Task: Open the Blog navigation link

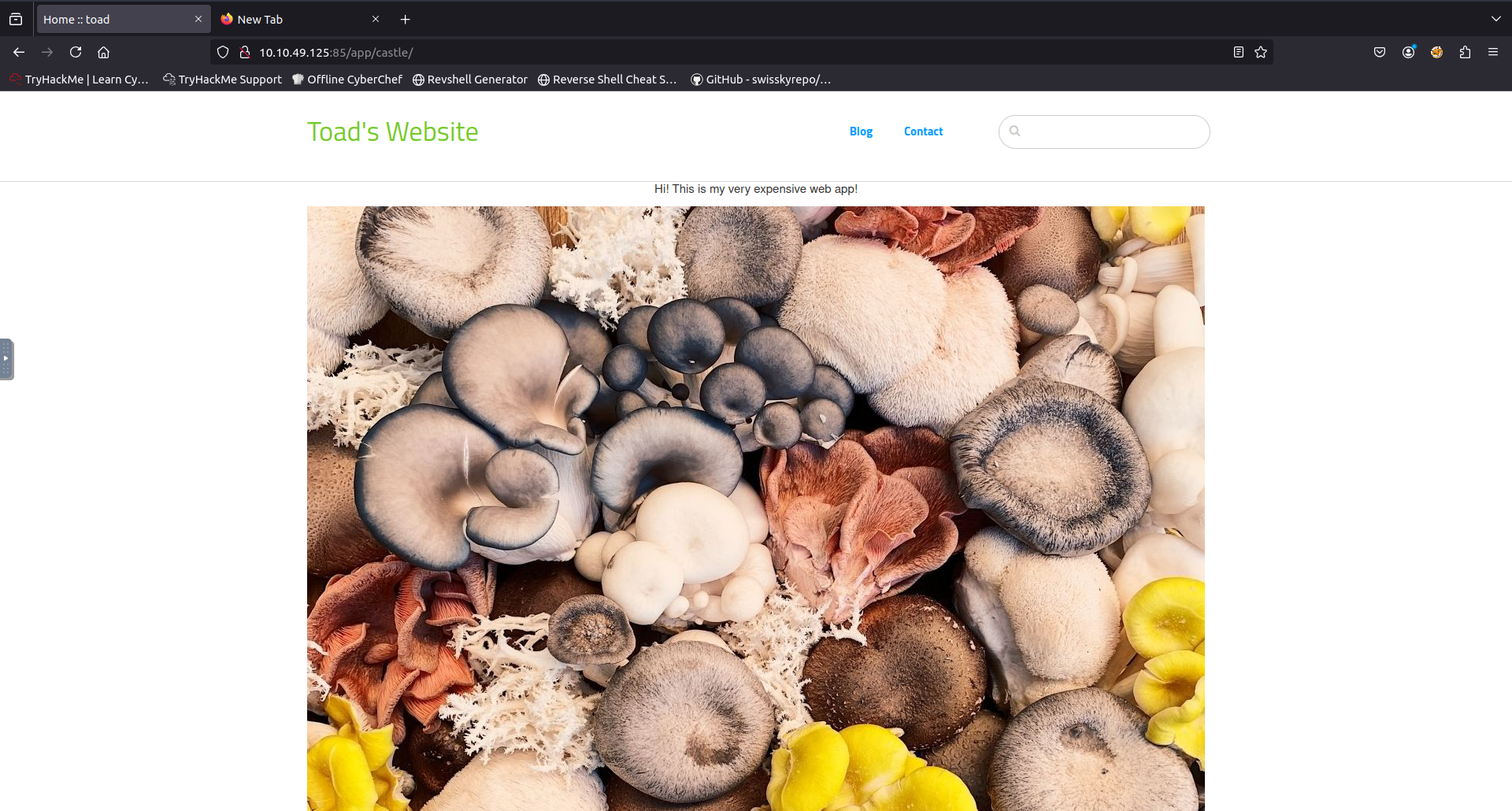Action: [x=861, y=131]
